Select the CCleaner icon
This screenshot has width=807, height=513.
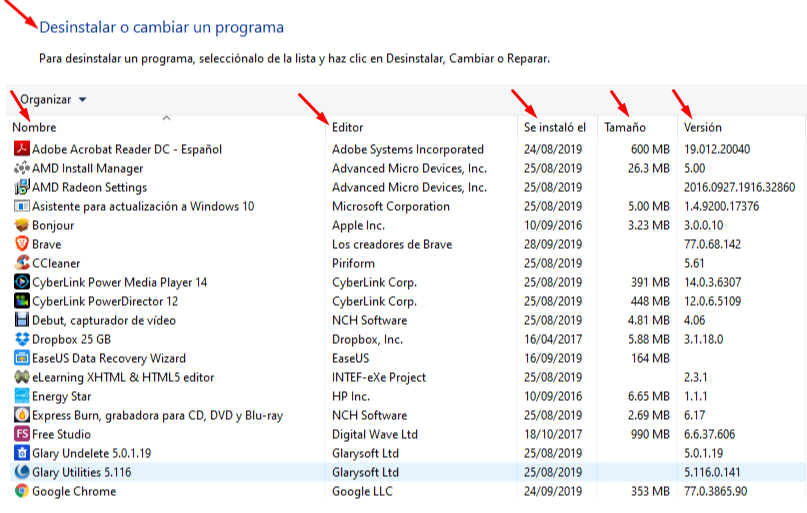coord(22,263)
